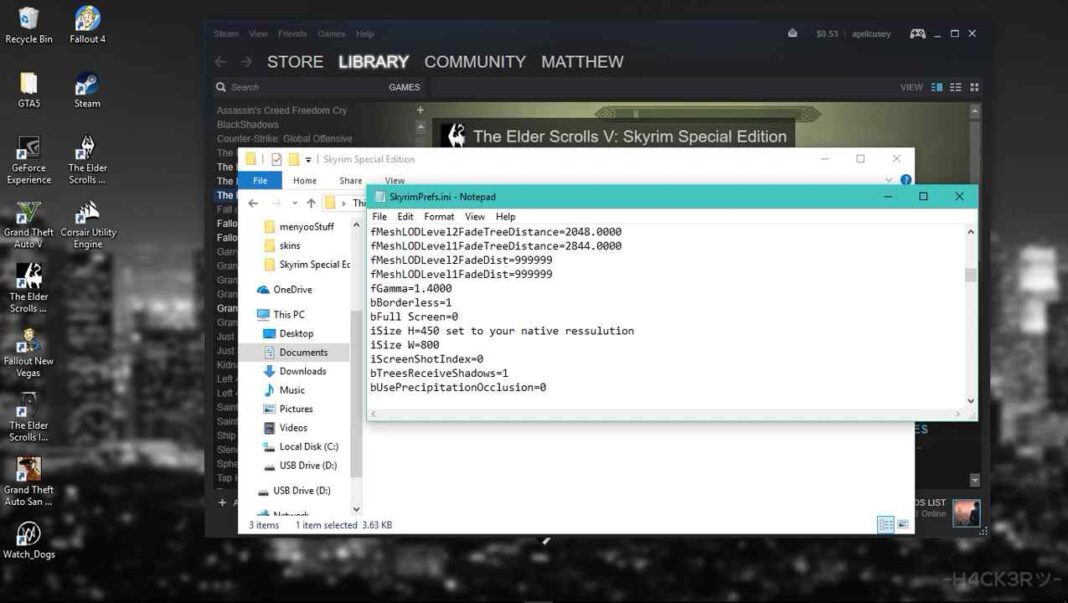The image size is (1068, 603).
Task: Switch to the Share ribbon tab
Action: (x=350, y=180)
